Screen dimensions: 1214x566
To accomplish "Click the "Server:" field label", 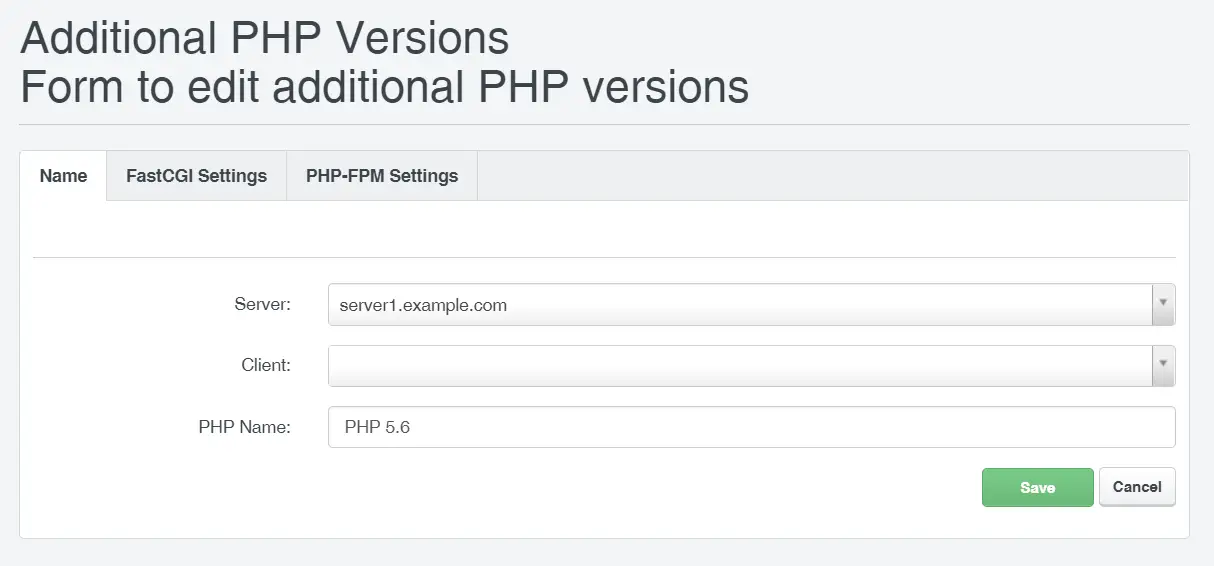I will coord(262,304).
